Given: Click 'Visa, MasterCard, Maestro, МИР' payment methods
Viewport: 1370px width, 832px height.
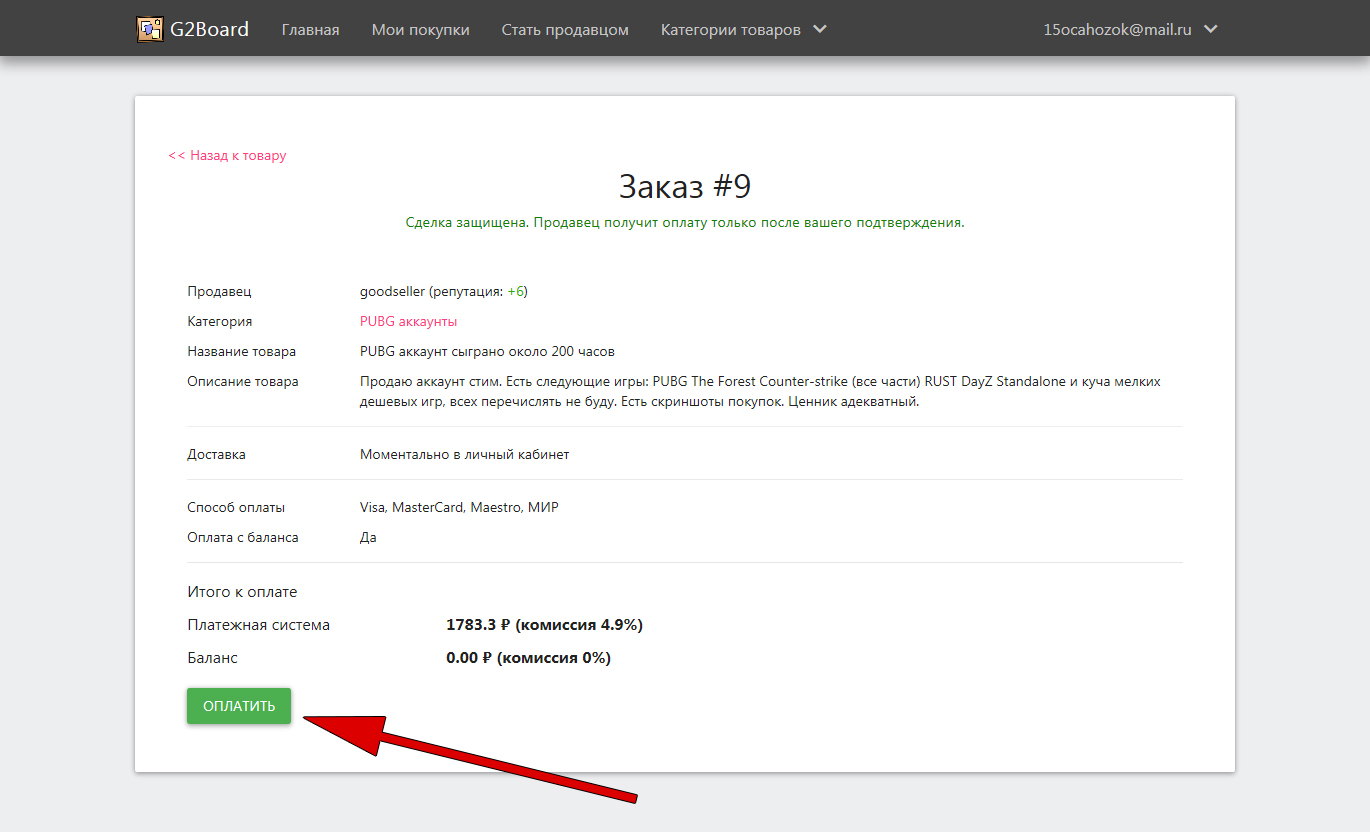Looking at the screenshot, I should click(459, 507).
